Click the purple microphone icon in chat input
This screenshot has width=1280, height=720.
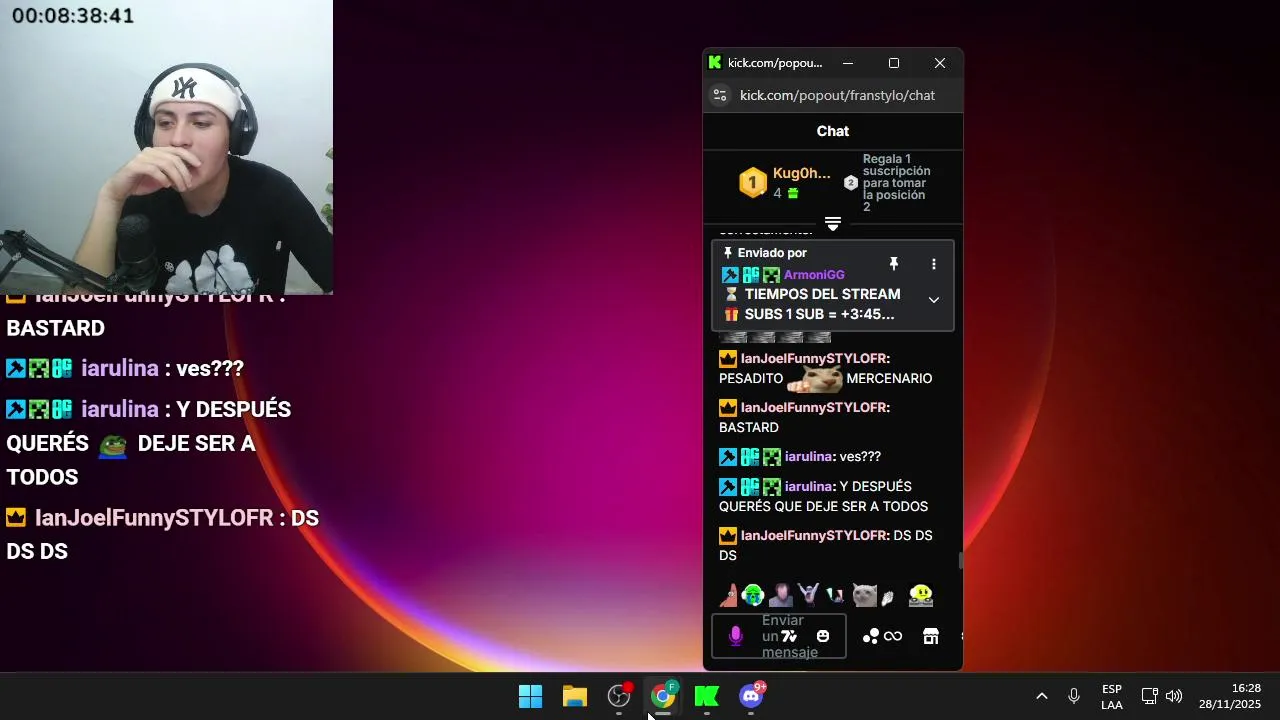click(736, 636)
